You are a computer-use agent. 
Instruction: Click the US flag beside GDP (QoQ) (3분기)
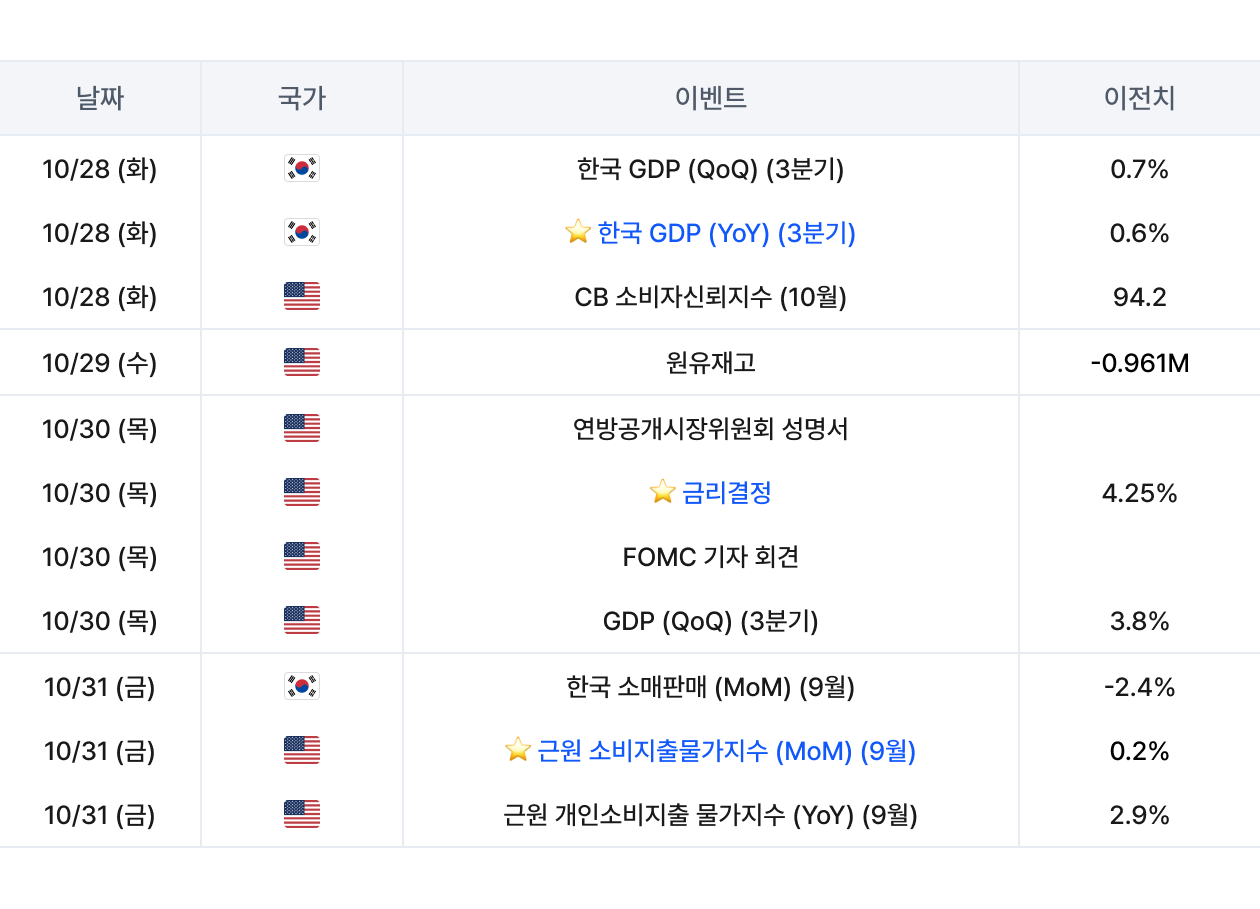coord(301,621)
